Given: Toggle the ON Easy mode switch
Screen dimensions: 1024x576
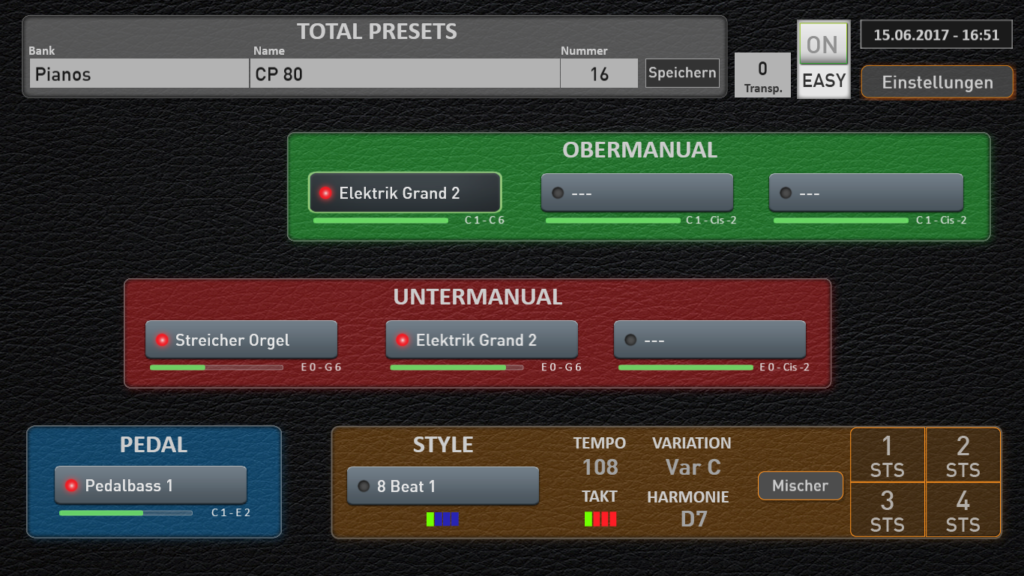Looking at the screenshot, I should point(823,59).
